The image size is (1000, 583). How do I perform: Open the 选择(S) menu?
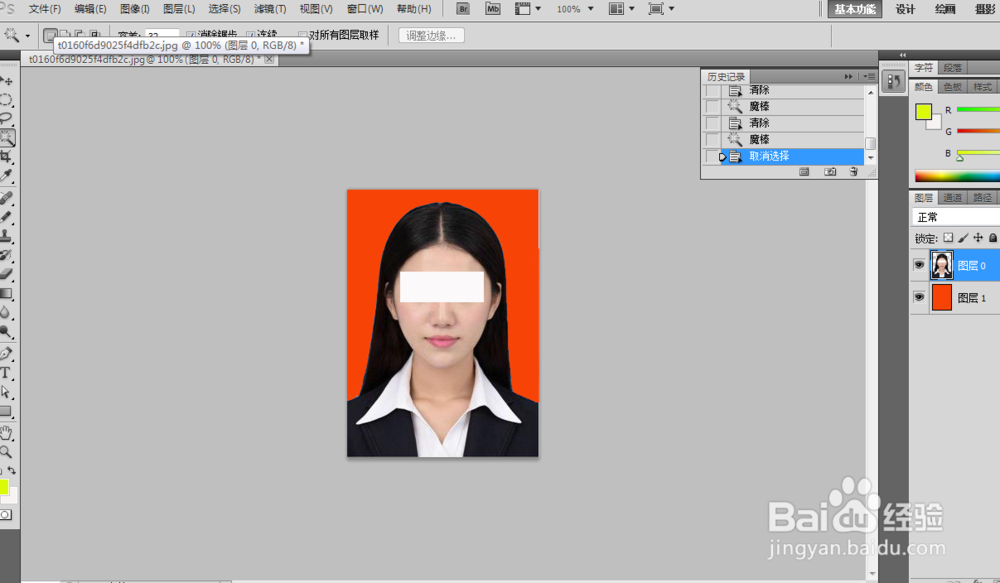(224, 9)
